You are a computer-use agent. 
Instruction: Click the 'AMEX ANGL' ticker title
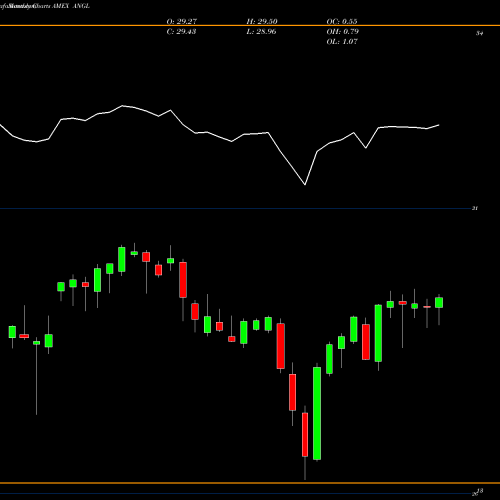click(x=71, y=6)
